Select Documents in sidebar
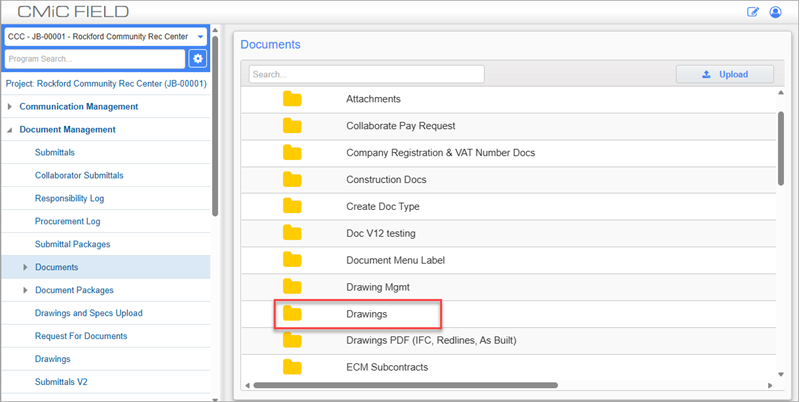 tap(57, 267)
